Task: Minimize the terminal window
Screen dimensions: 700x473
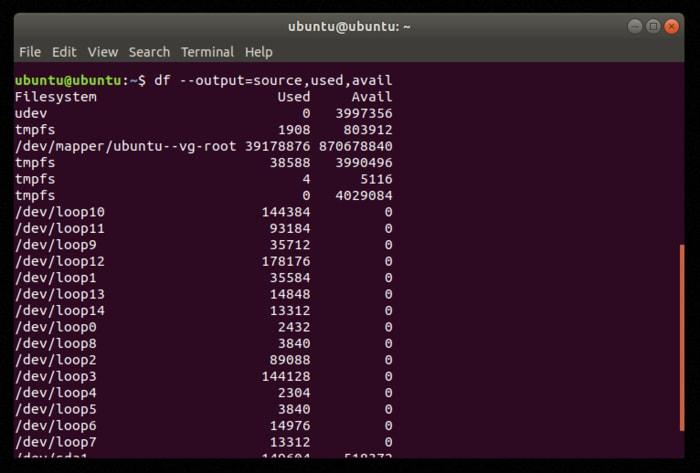Action: point(635,26)
